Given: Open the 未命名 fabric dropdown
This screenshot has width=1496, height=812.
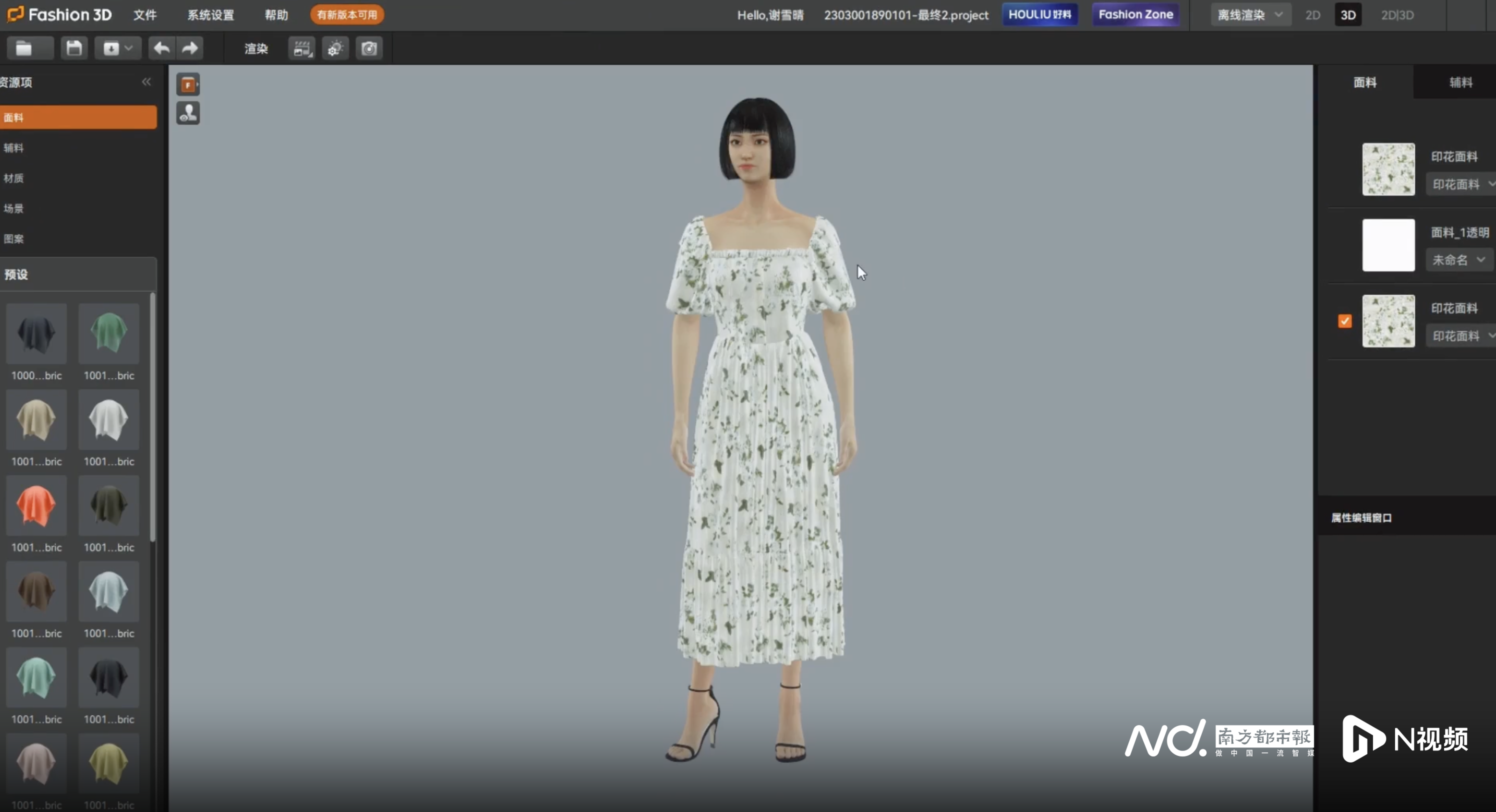Looking at the screenshot, I should tap(1458, 259).
